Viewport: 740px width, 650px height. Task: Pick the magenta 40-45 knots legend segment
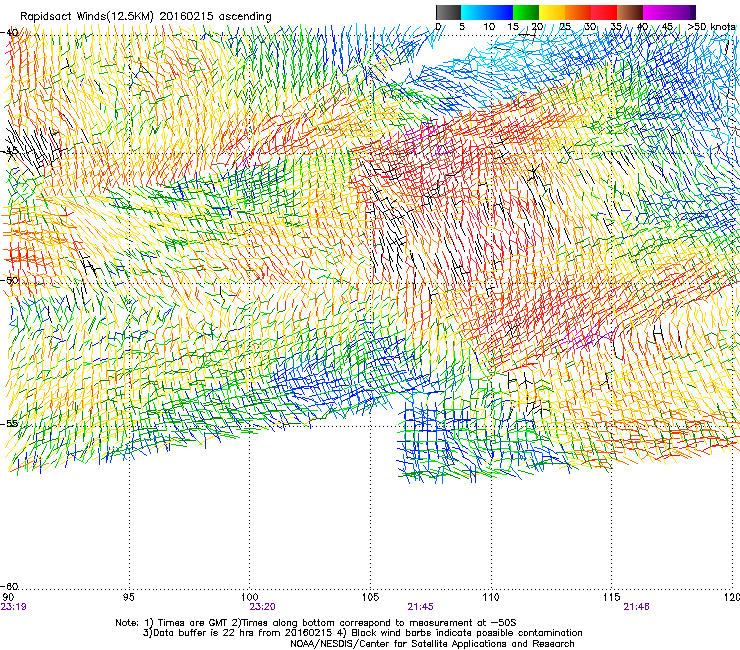coord(656,12)
